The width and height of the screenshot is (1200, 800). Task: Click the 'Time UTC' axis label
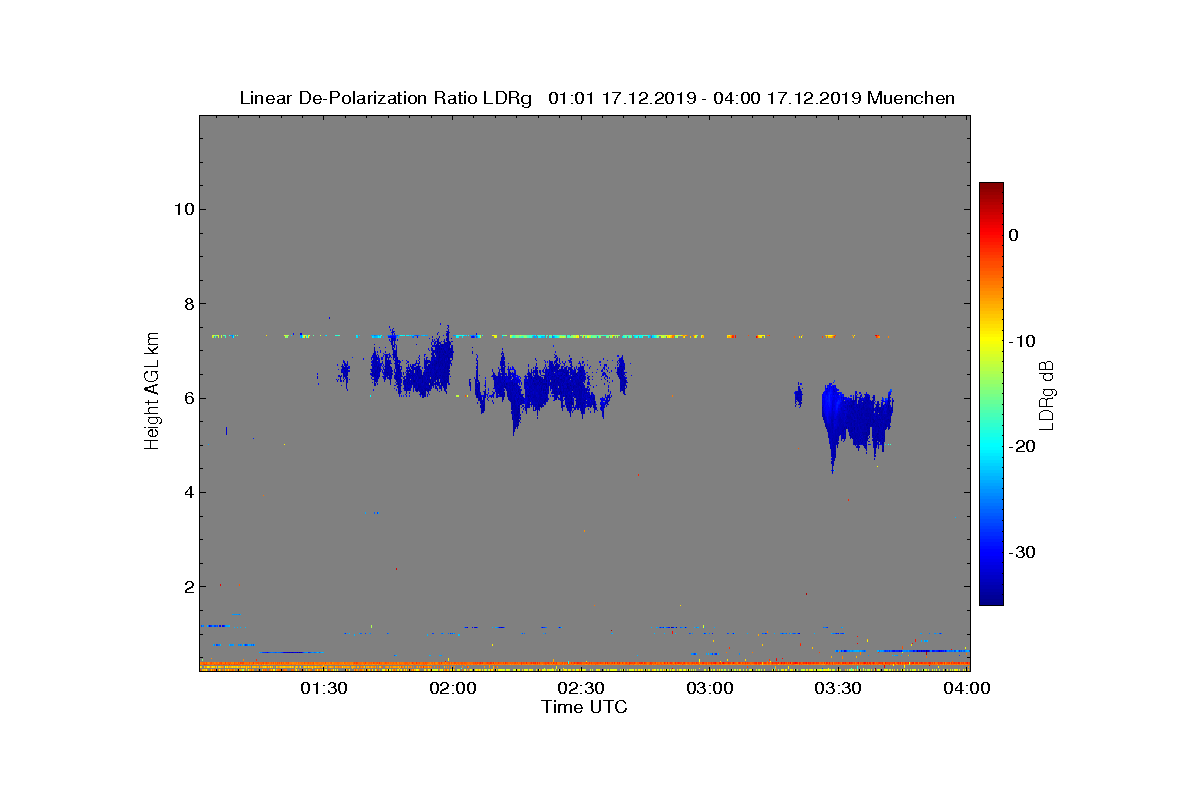coord(584,707)
